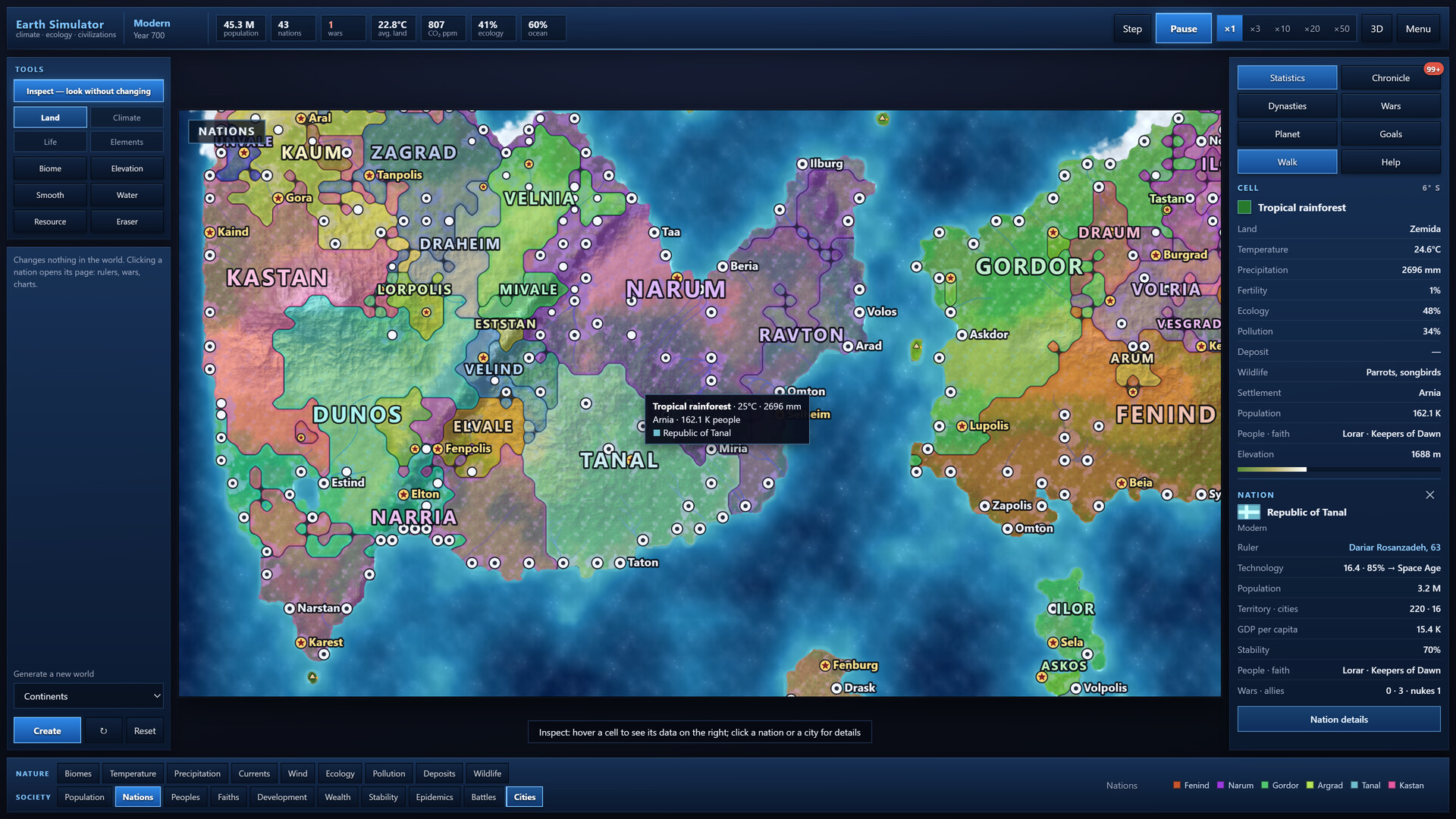Image resolution: width=1456 pixels, height=819 pixels.
Task: Click the Fenind legend color swatch
Action: point(1177,786)
